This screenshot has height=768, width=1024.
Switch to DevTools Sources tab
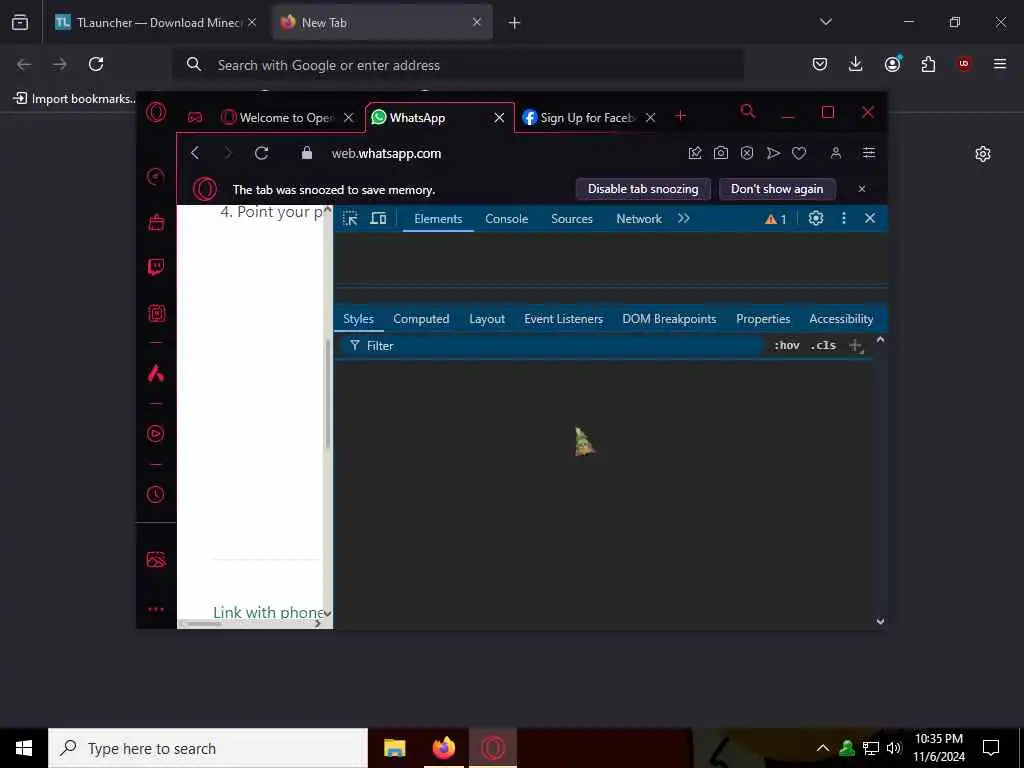tap(572, 219)
